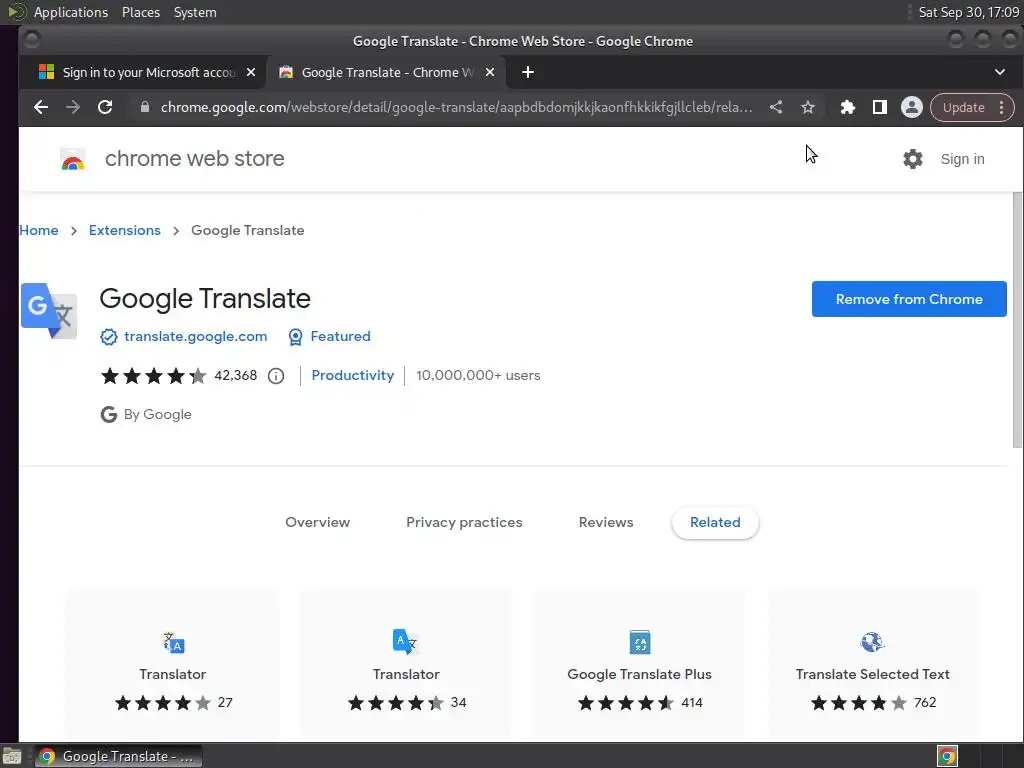The height and width of the screenshot is (768, 1024).
Task: Visit translate.google.com link
Action: pos(195,336)
